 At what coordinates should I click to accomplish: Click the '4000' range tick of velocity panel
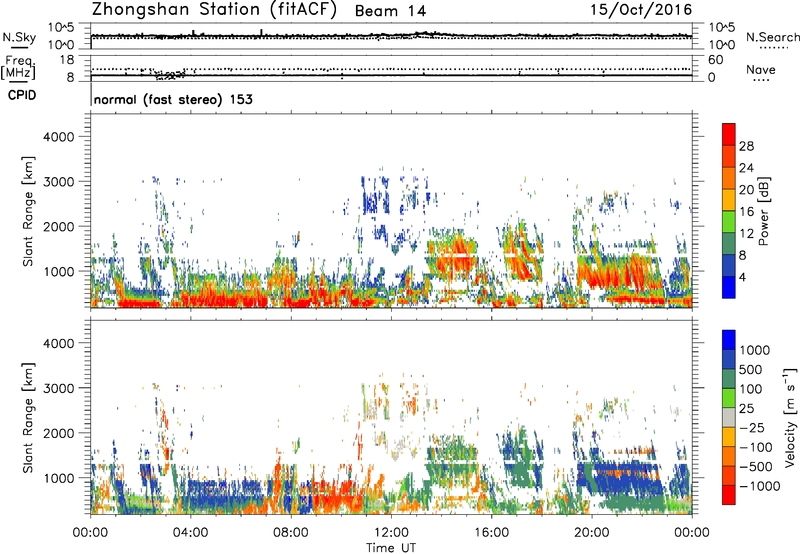[58, 343]
